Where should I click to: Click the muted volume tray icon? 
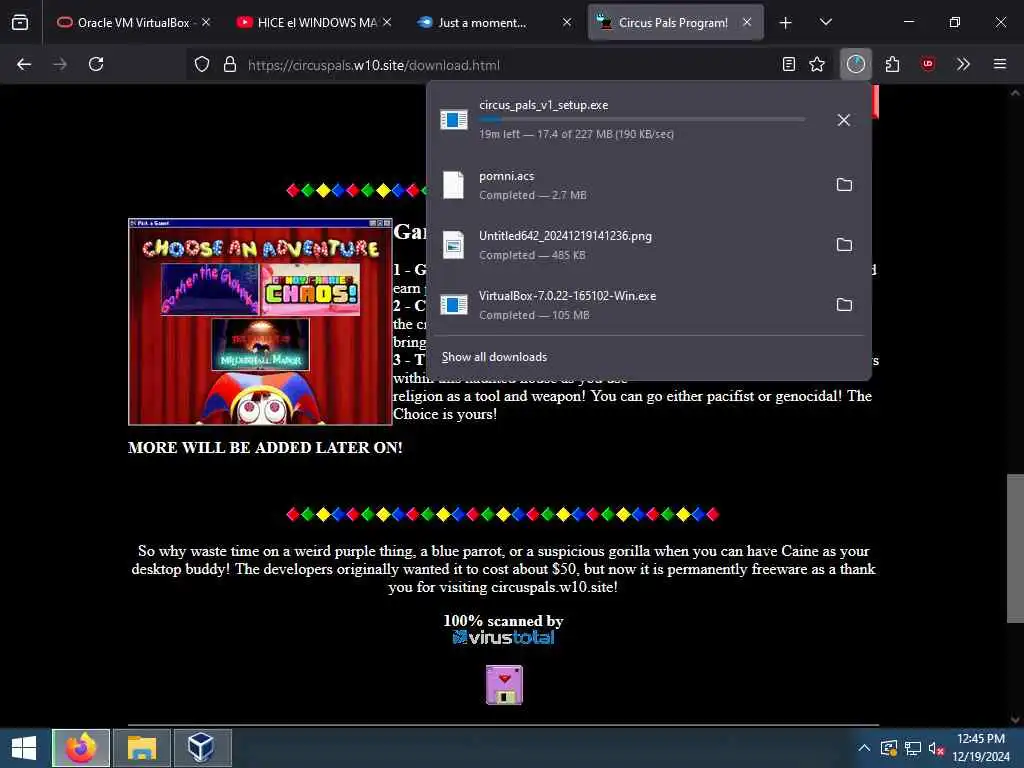[936, 748]
